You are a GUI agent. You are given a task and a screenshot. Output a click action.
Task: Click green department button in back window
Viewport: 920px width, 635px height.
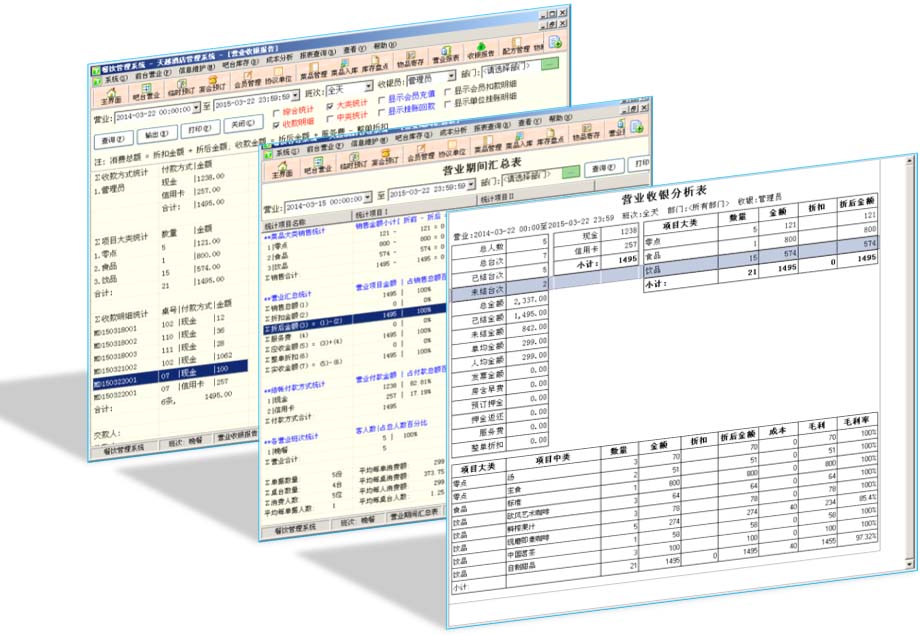[x=550, y=66]
